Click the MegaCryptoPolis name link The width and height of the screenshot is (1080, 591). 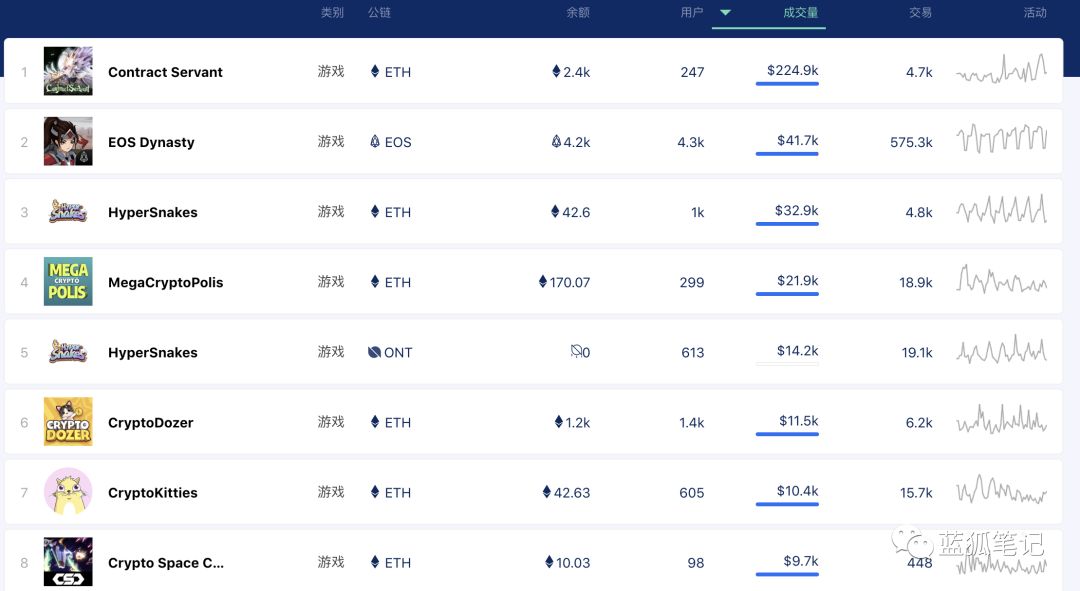point(165,283)
